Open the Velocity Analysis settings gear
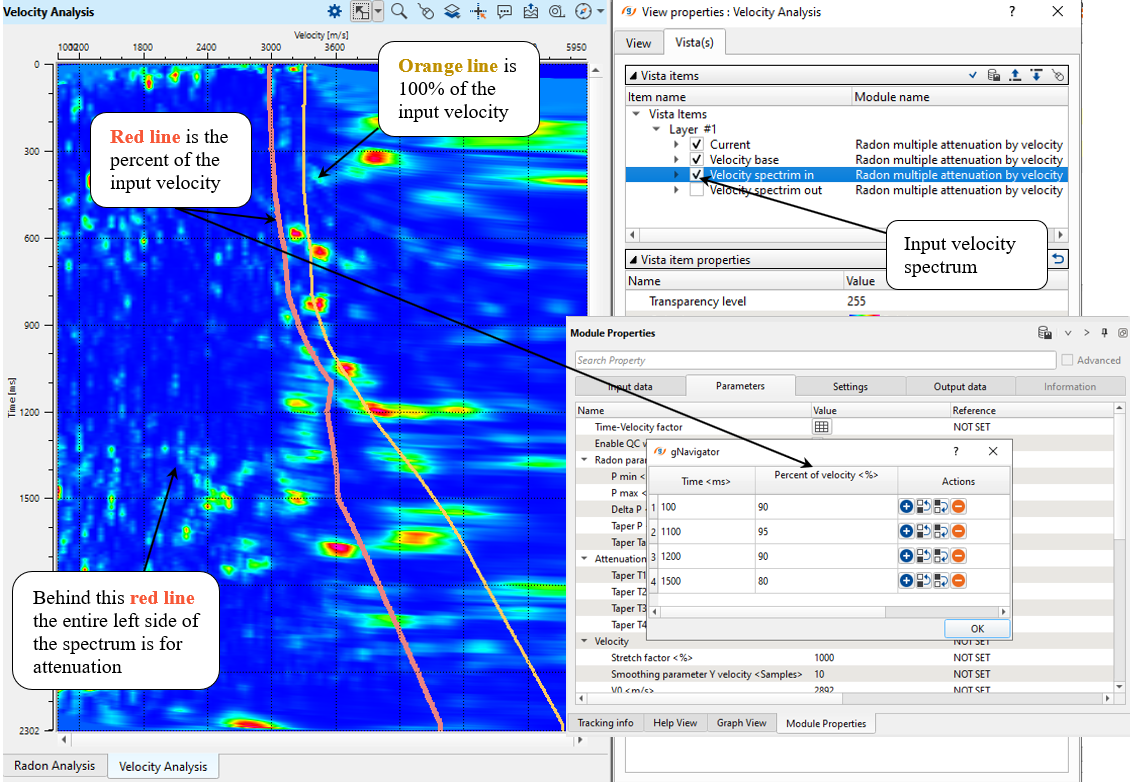The height and width of the screenshot is (782, 1133). (335, 12)
